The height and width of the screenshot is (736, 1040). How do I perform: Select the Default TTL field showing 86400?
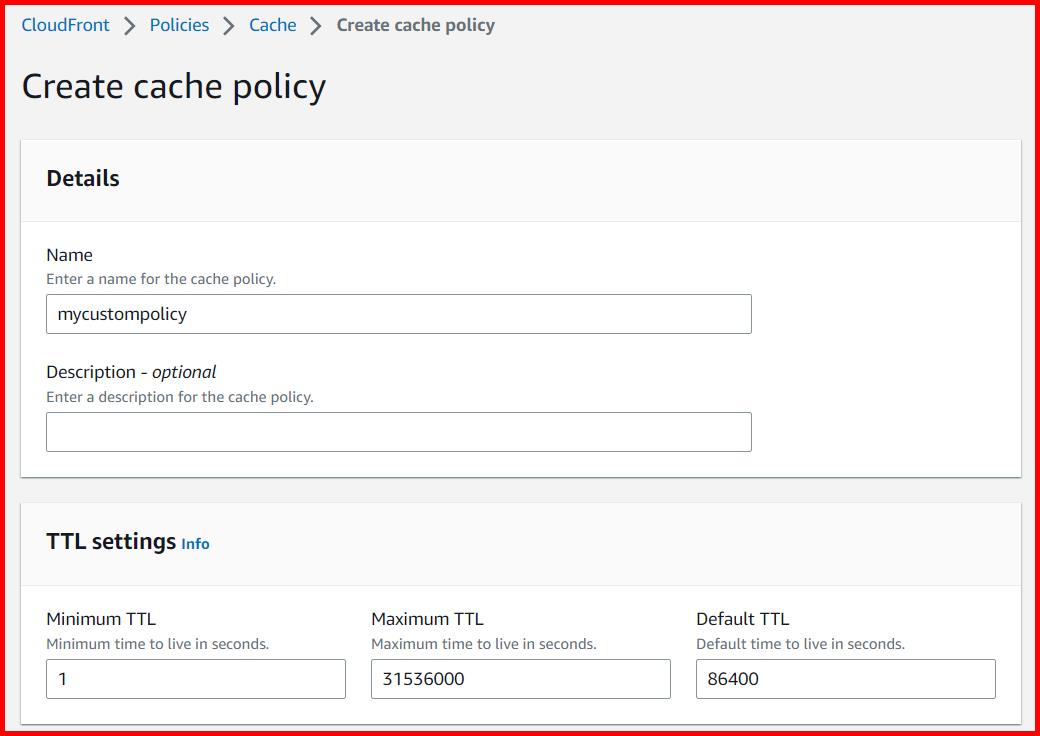click(x=846, y=678)
